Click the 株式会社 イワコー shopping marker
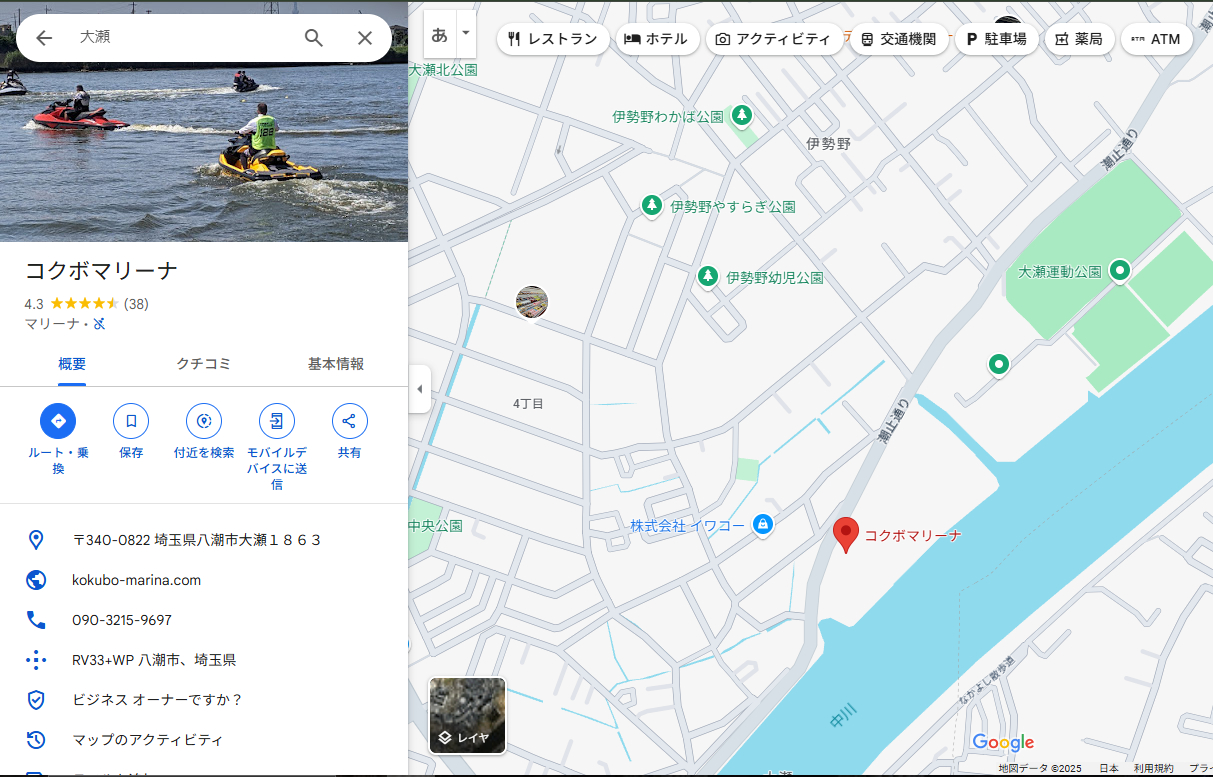Viewport: 1213px width, 777px height. pyautogui.click(x=763, y=524)
